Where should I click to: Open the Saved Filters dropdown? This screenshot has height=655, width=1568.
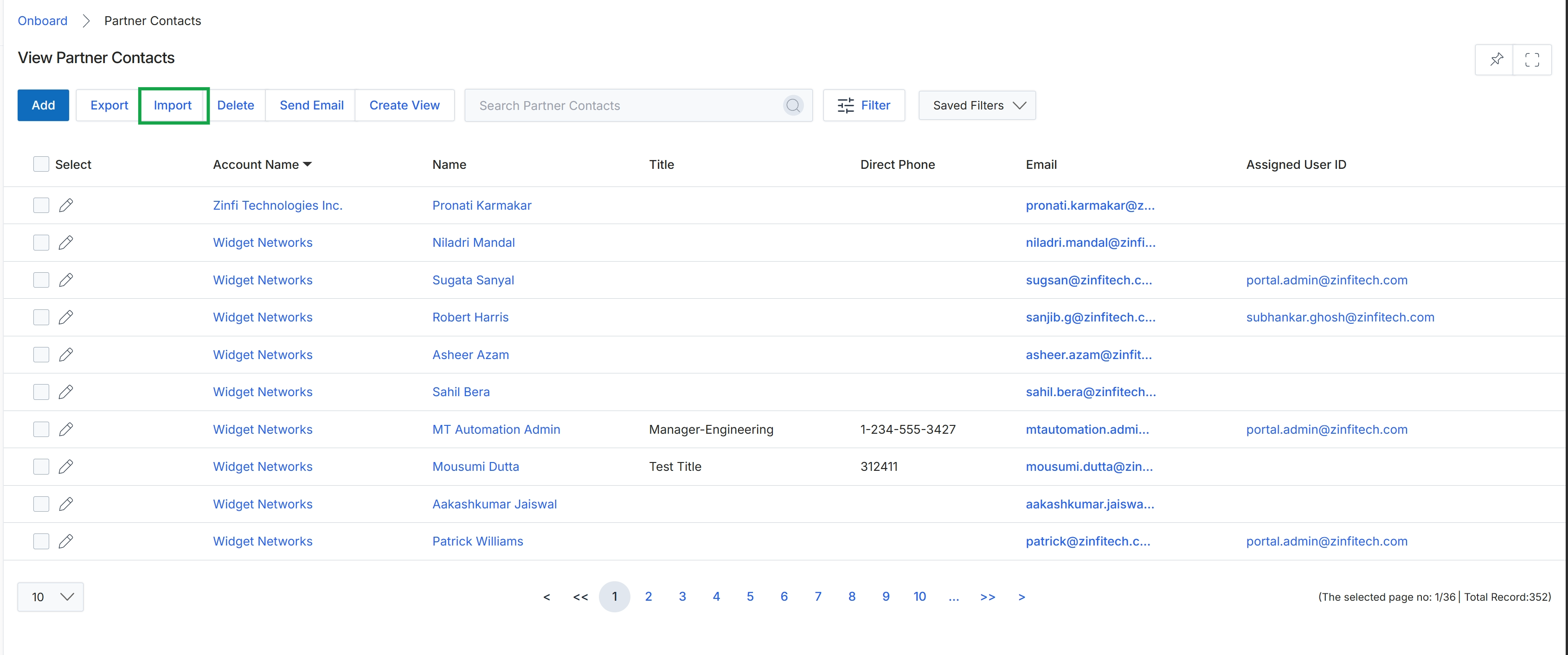(977, 105)
